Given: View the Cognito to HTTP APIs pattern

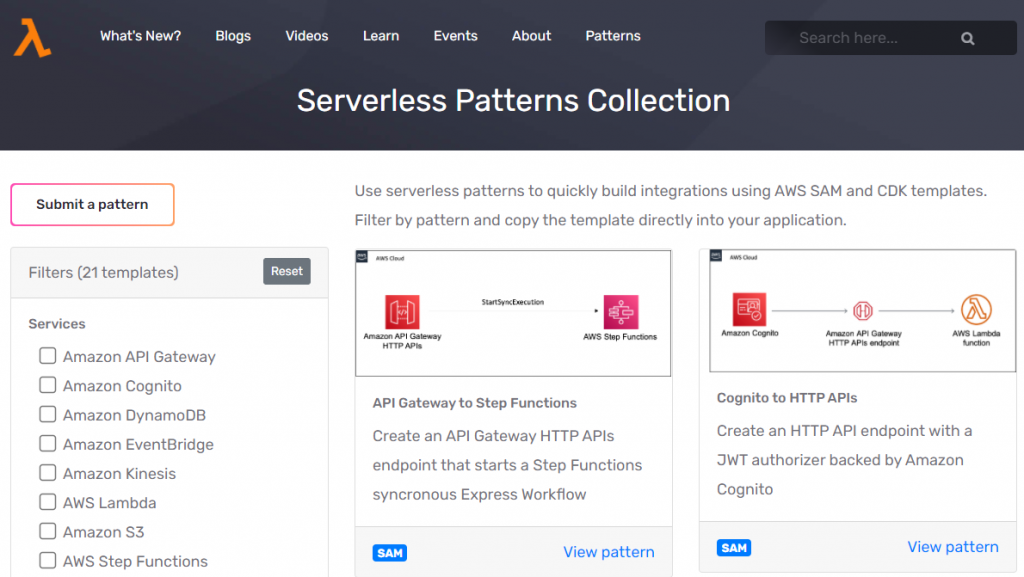Looking at the screenshot, I should point(953,547).
